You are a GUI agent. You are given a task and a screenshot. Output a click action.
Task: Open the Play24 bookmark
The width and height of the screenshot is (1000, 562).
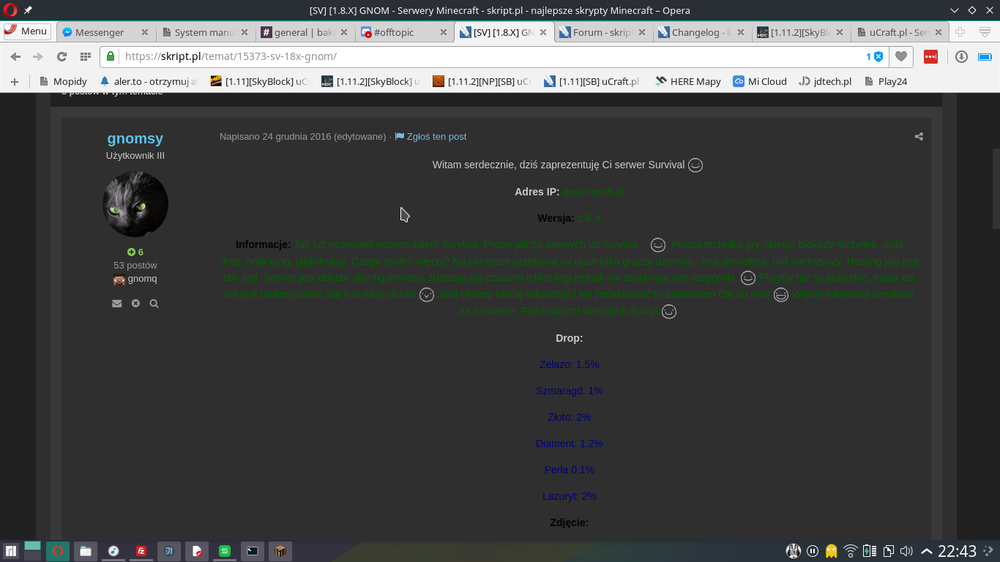pyautogui.click(x=885, y=82)
